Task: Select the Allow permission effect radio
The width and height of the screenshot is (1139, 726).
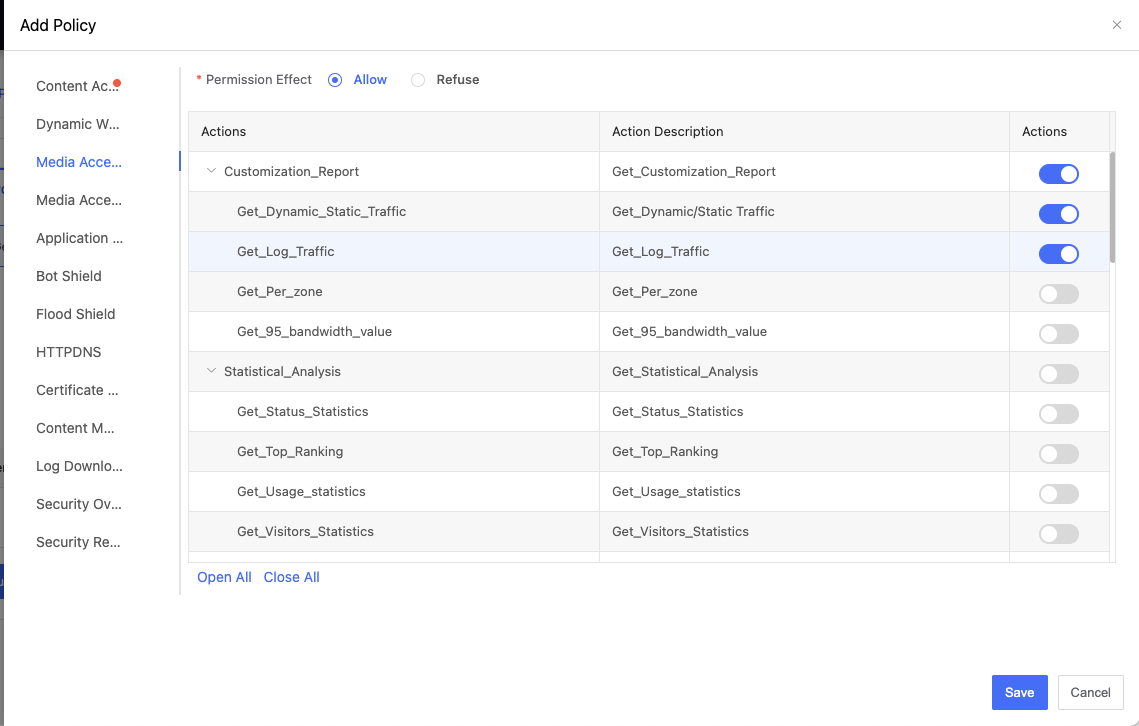Action: click(x=335, y=80)
